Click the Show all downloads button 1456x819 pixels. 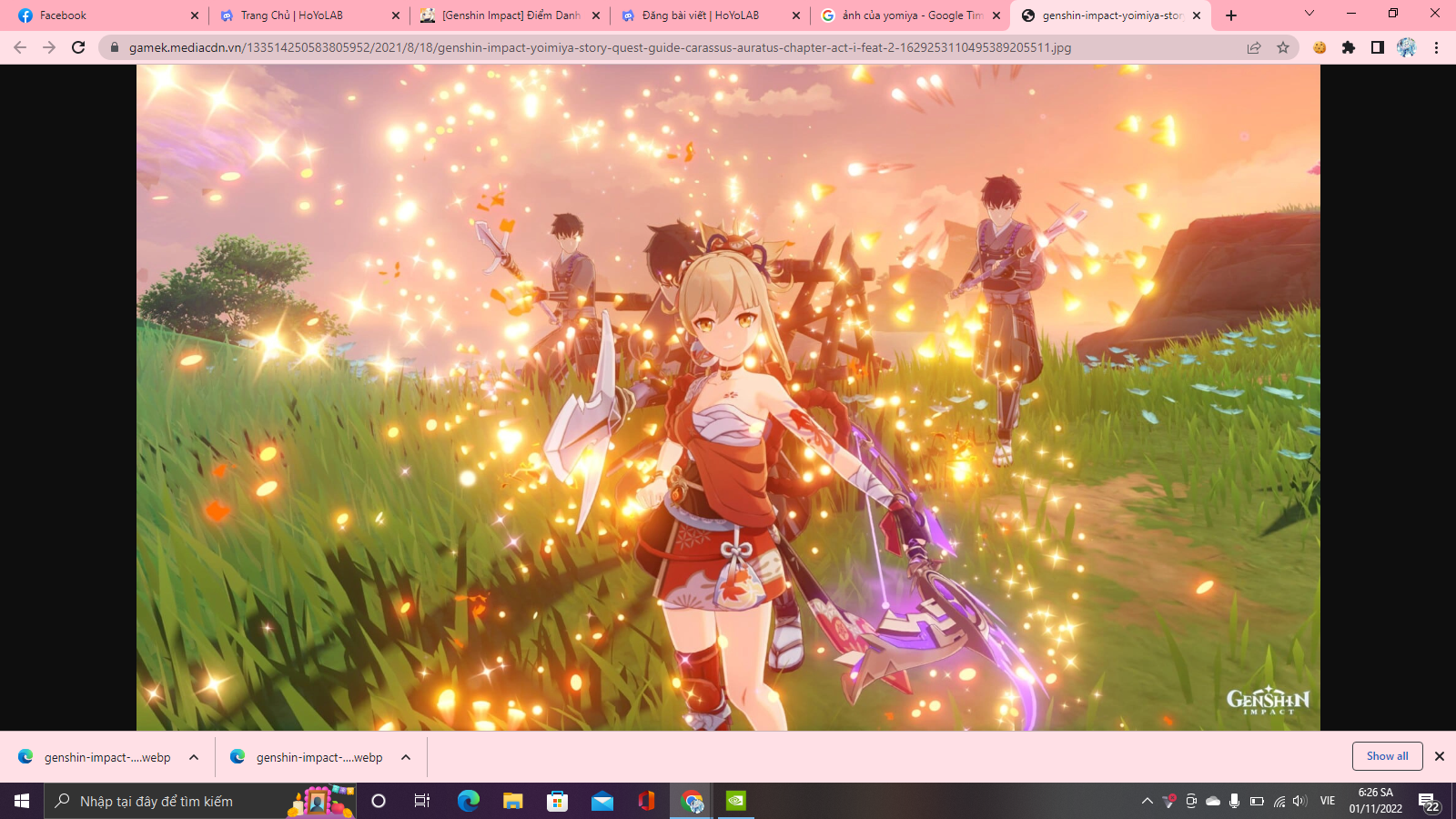coord(1387,756)
